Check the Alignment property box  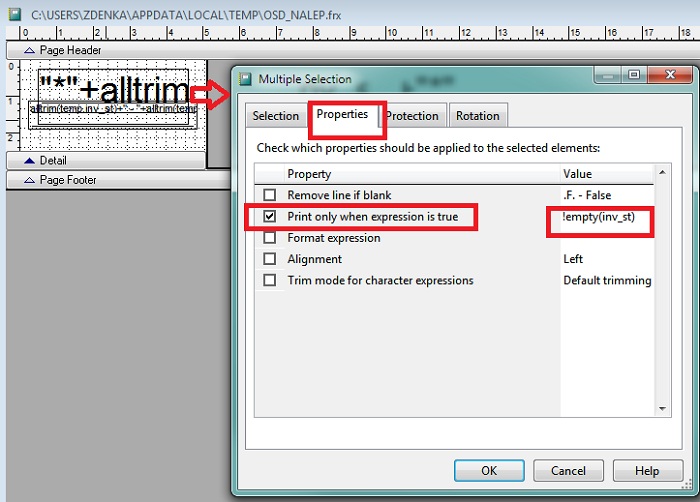pyautogui.click(x=269, y=259)
